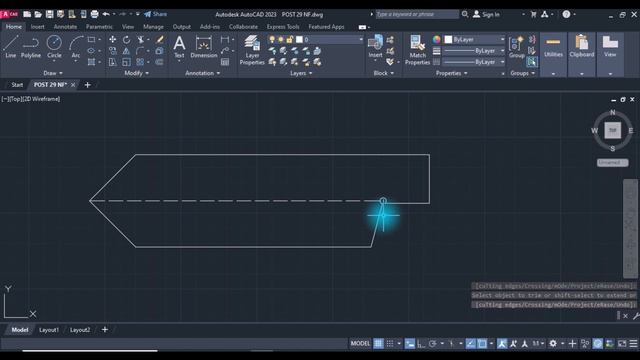
Task: Click the TOP face of ViewCube
Action: tap(612, 131)
